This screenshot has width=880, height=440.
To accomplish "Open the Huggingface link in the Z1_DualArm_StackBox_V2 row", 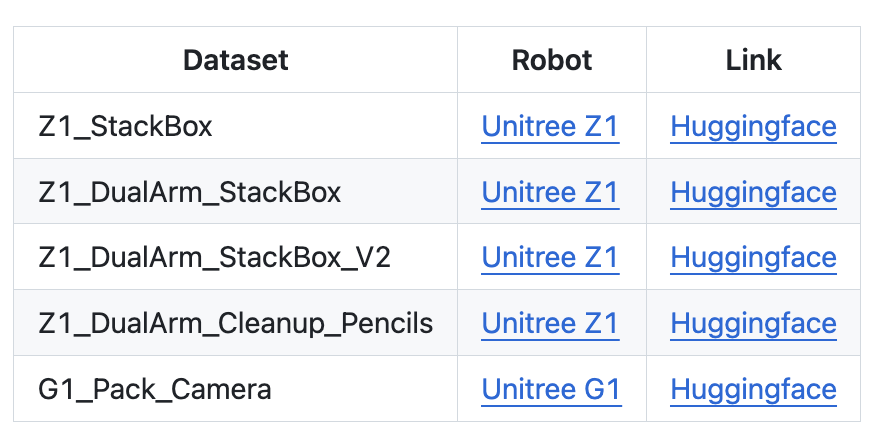I will [x=753, y=258].
